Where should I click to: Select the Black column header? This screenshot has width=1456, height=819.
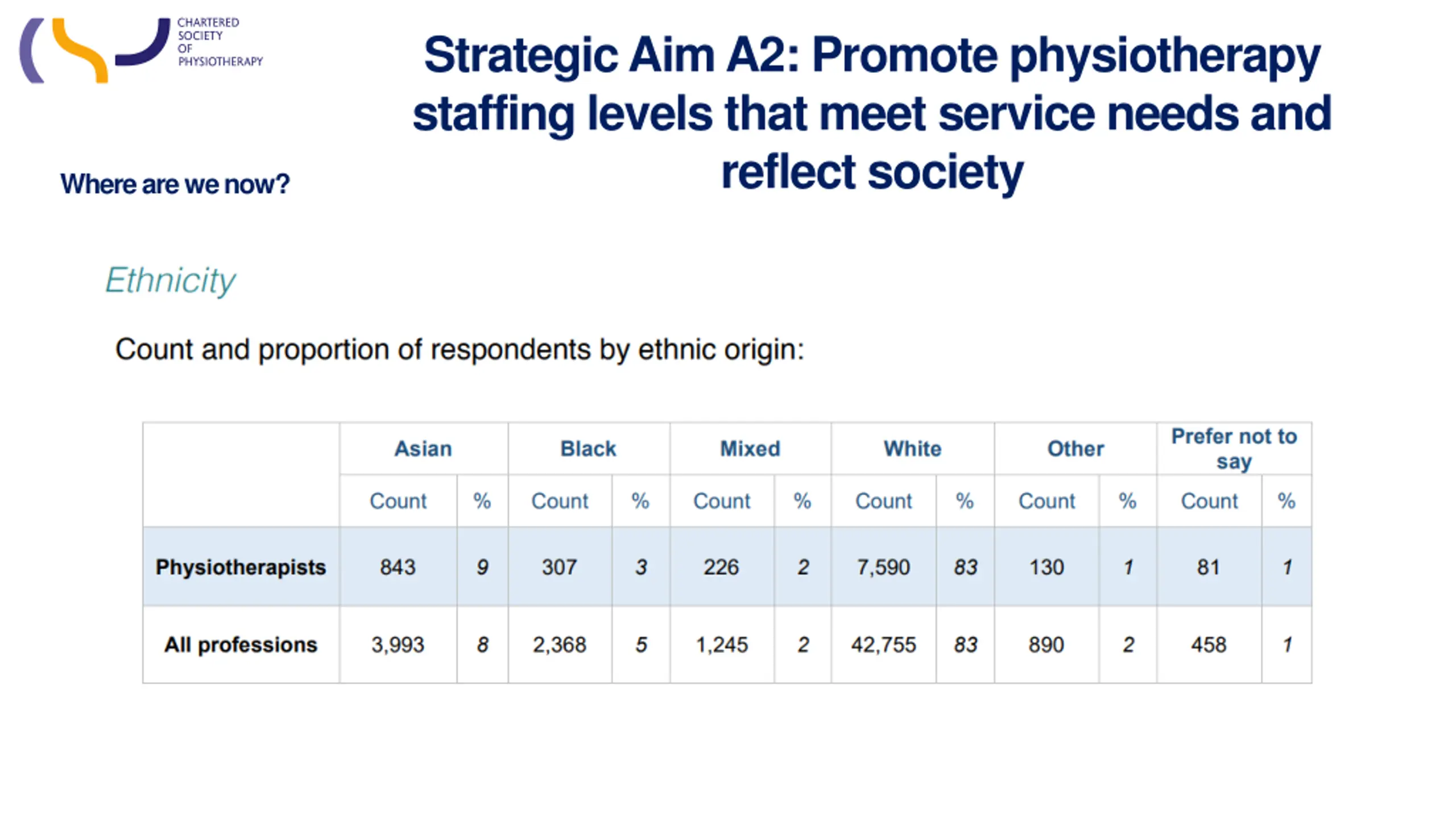588,449
